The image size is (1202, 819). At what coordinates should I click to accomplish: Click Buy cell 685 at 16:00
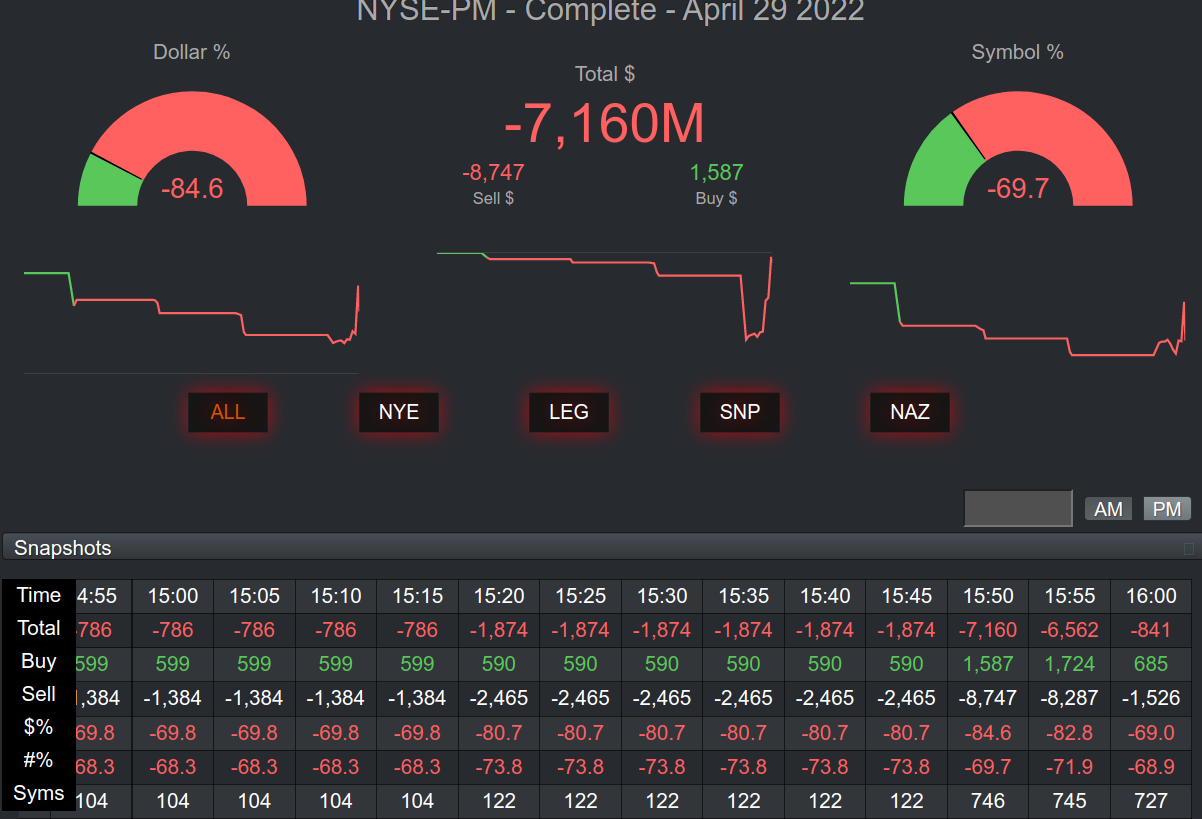coord(1151,664)
